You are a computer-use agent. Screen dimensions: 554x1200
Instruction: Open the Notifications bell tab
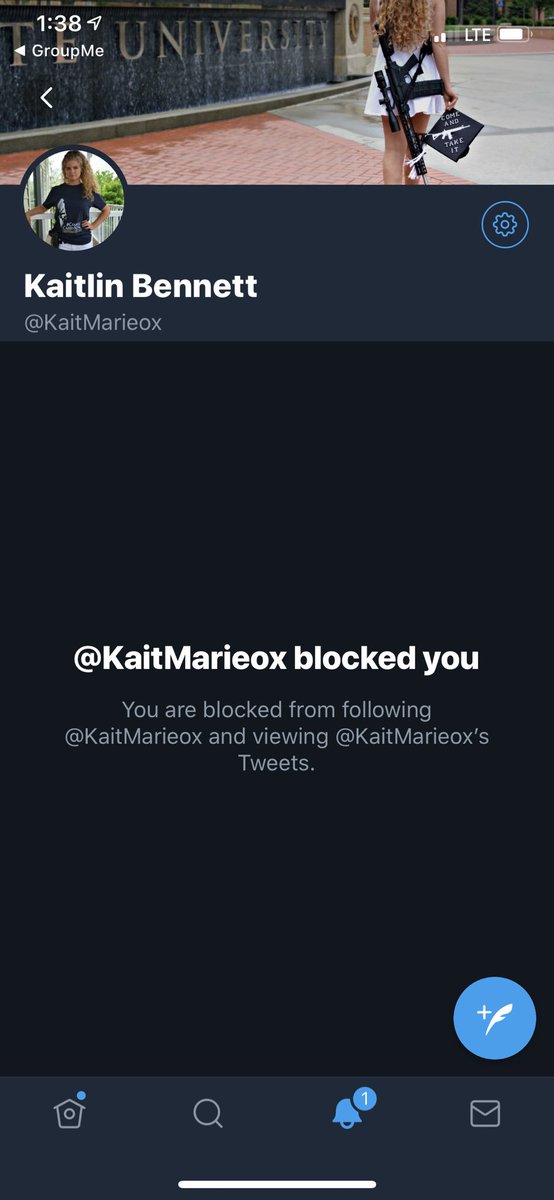pos(346,1113)
